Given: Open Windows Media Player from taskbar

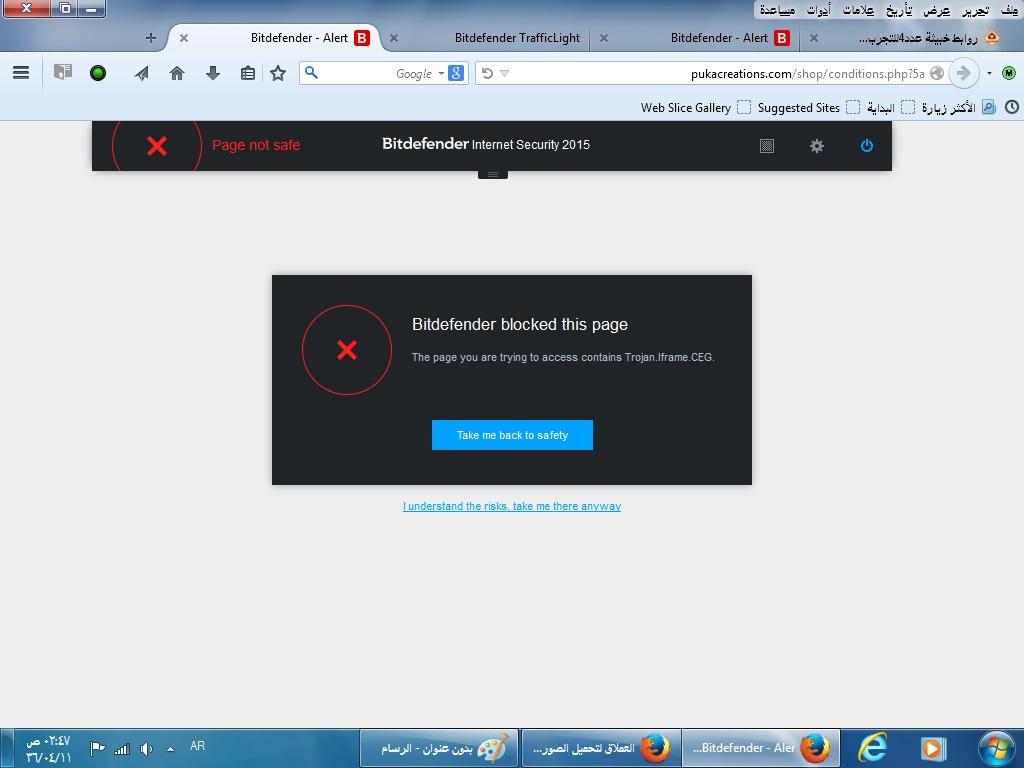Looking at the screenshot, I should point(933,748).
